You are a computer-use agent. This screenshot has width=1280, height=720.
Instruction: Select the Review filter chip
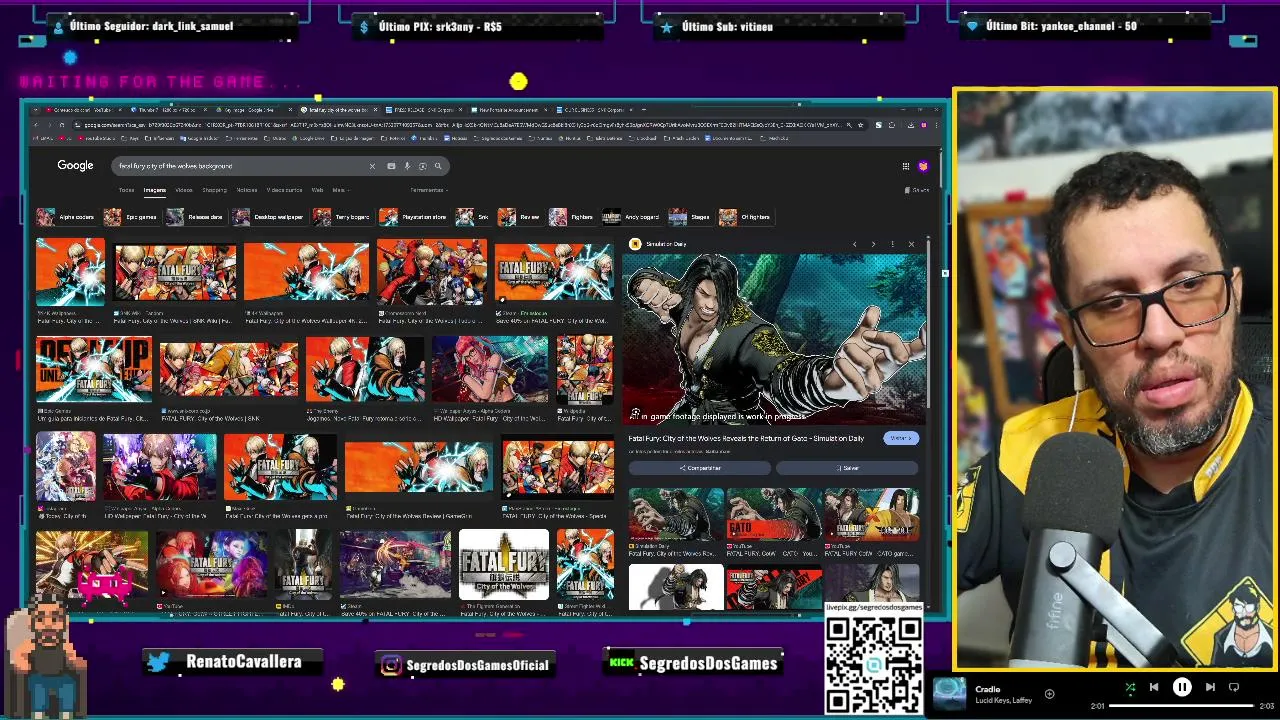pyautogui.click(x=520, y=217)
